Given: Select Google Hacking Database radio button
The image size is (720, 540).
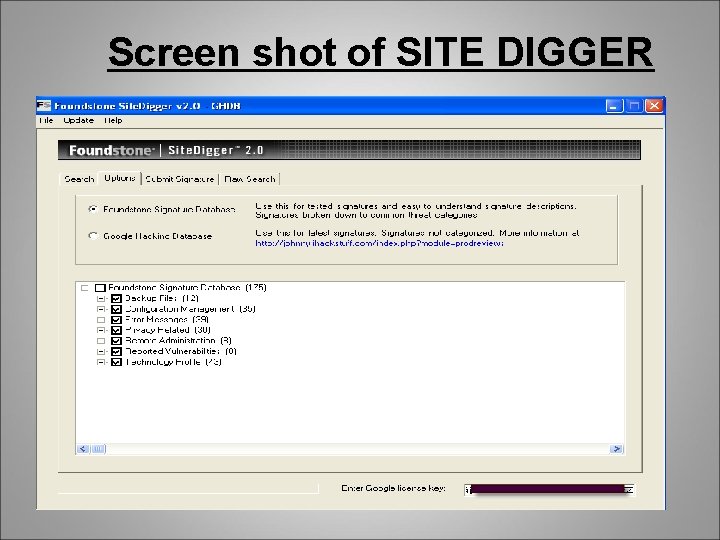Looking at the screenshot, I should click(x=93, y=236).
